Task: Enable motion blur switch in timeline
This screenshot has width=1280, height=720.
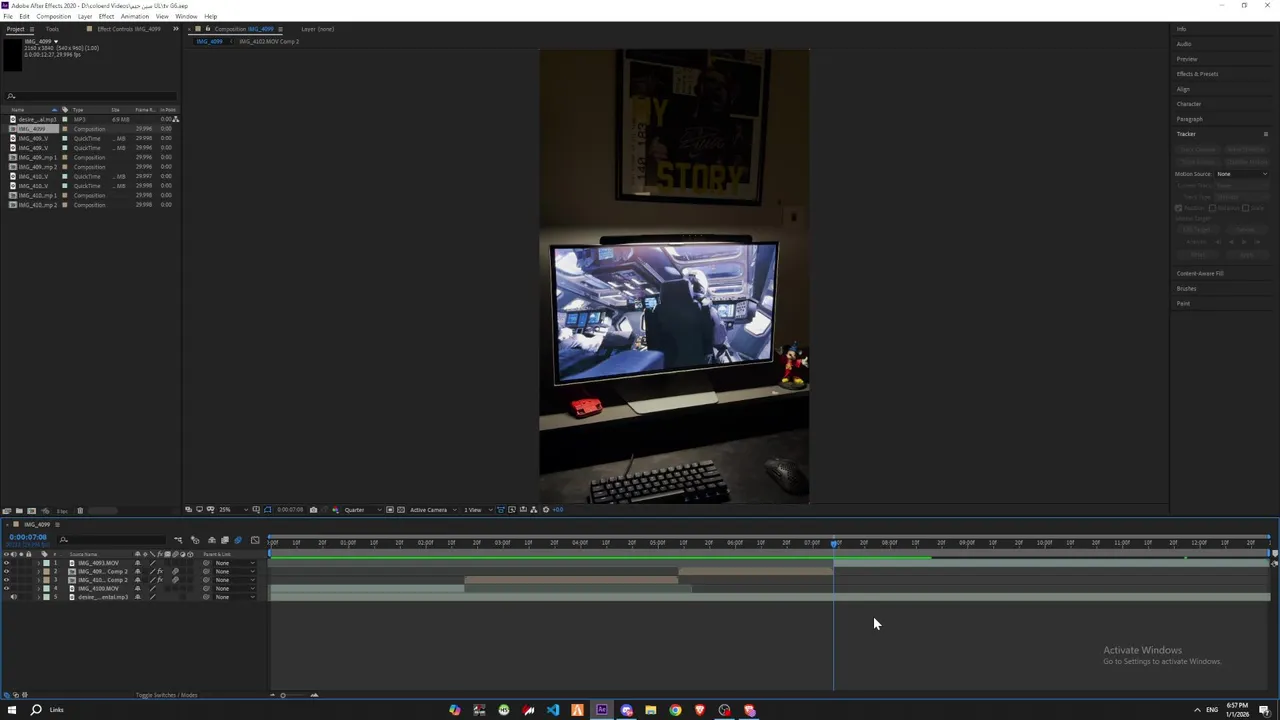Action: click(238, 540)
